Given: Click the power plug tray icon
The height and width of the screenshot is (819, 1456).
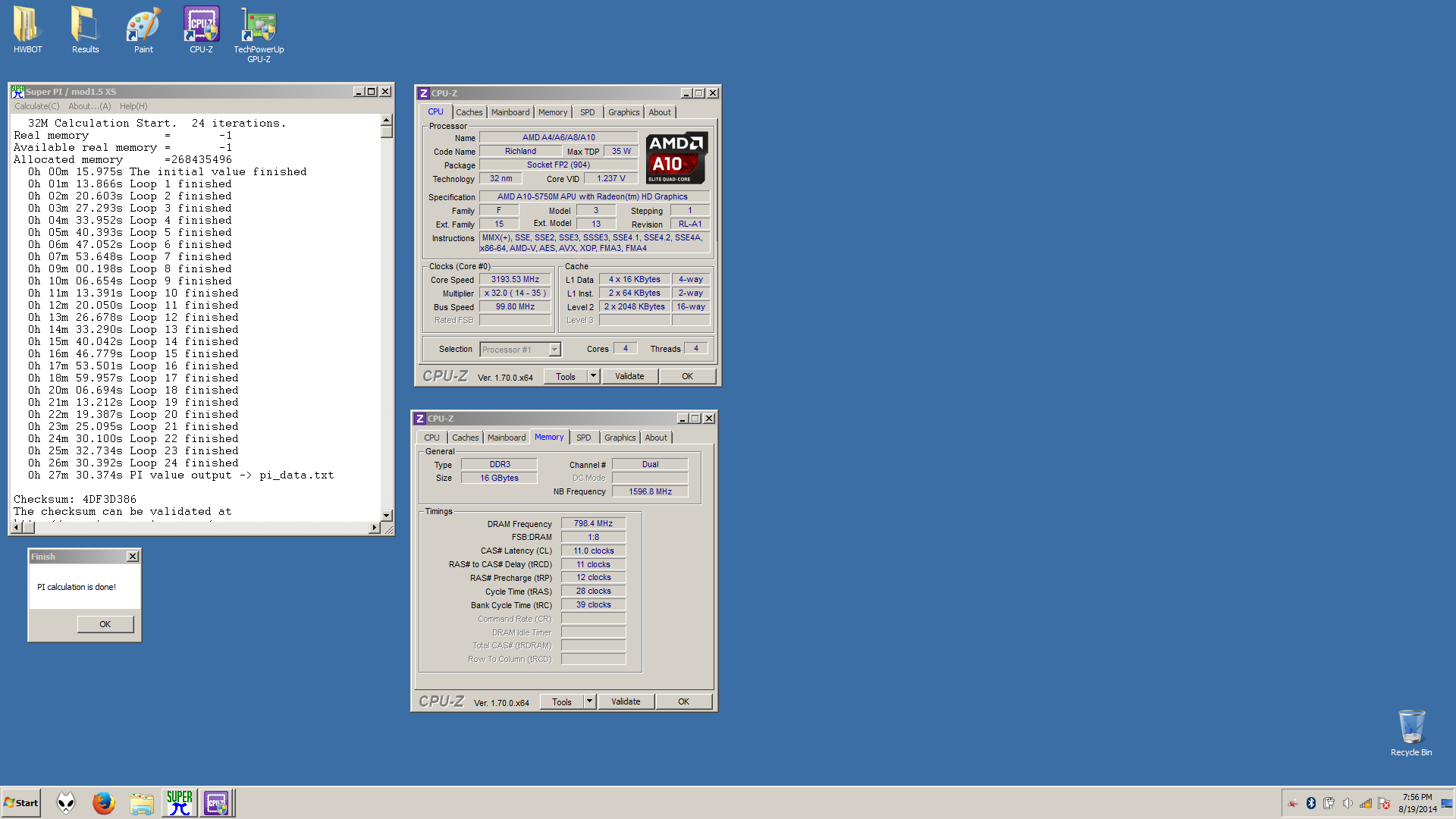Looking at the screenshot, I should 1329,803.
